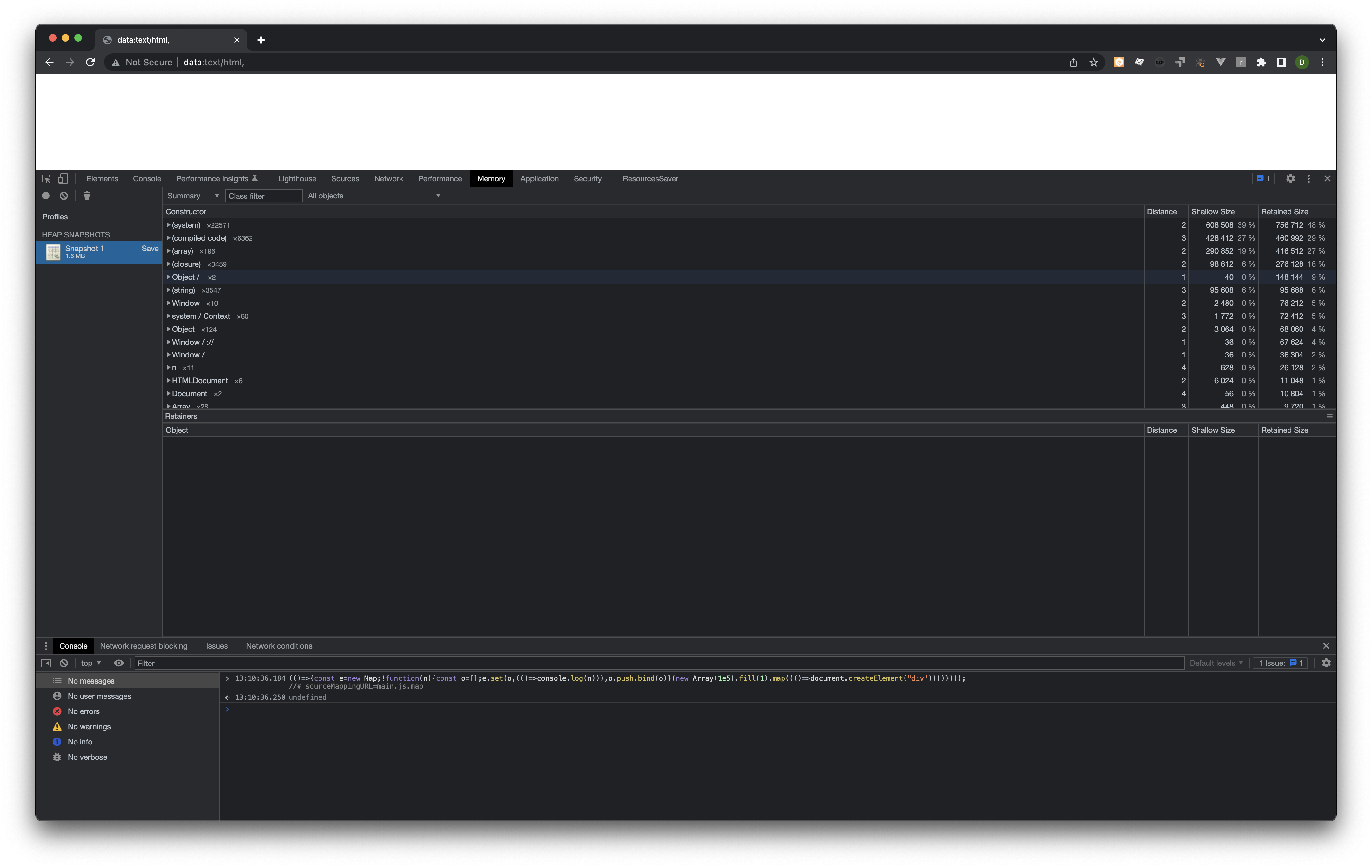Click the clear all profiles icon
The image size is (1372, 868).
64,195
